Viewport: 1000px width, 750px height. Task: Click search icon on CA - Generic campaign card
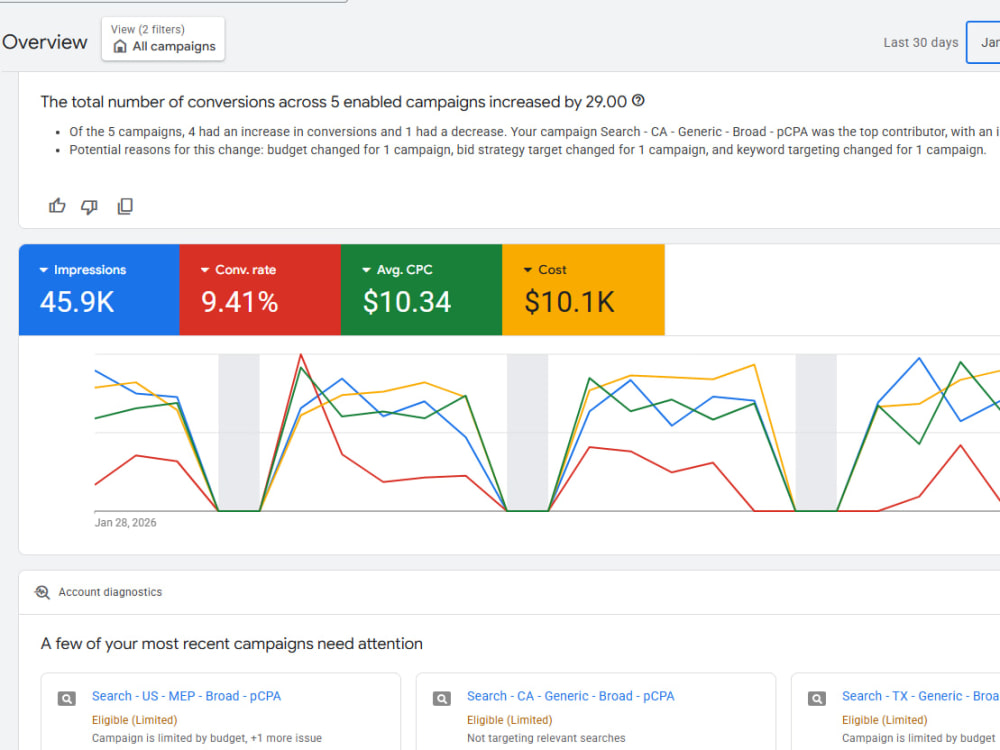coord(441,698)
